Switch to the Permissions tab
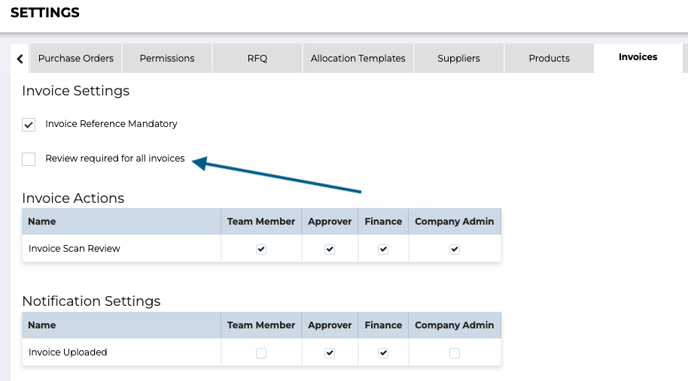 pos(167,58)
